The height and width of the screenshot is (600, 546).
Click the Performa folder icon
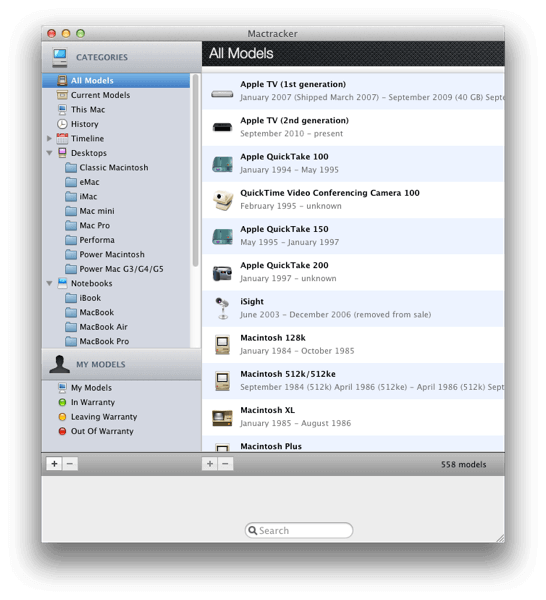coord(71,240)
